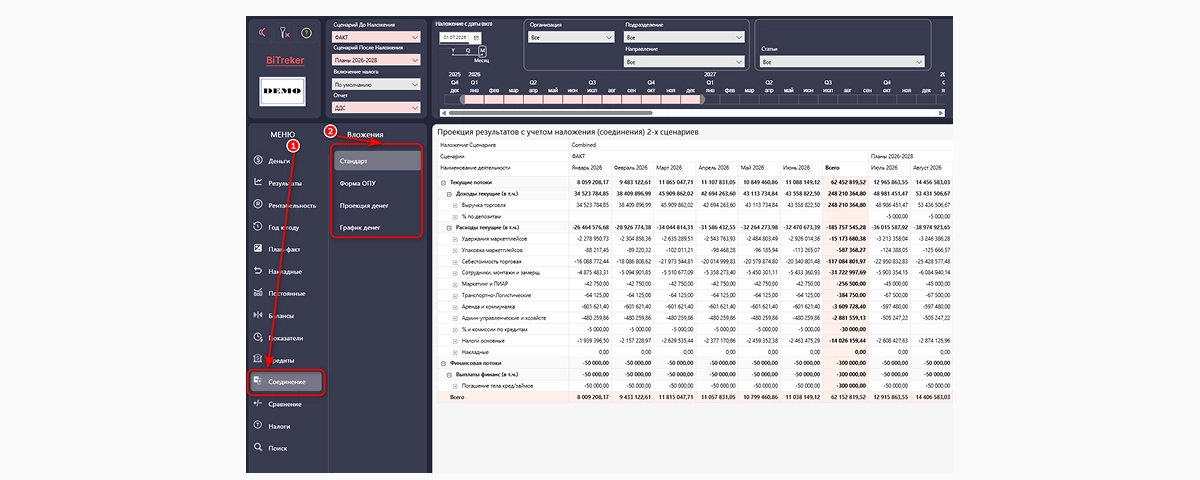The height and width of the screenshot is (480, 1200).
Task: Click the Поиск magnifier icon
Action: (x=258, y=448)
